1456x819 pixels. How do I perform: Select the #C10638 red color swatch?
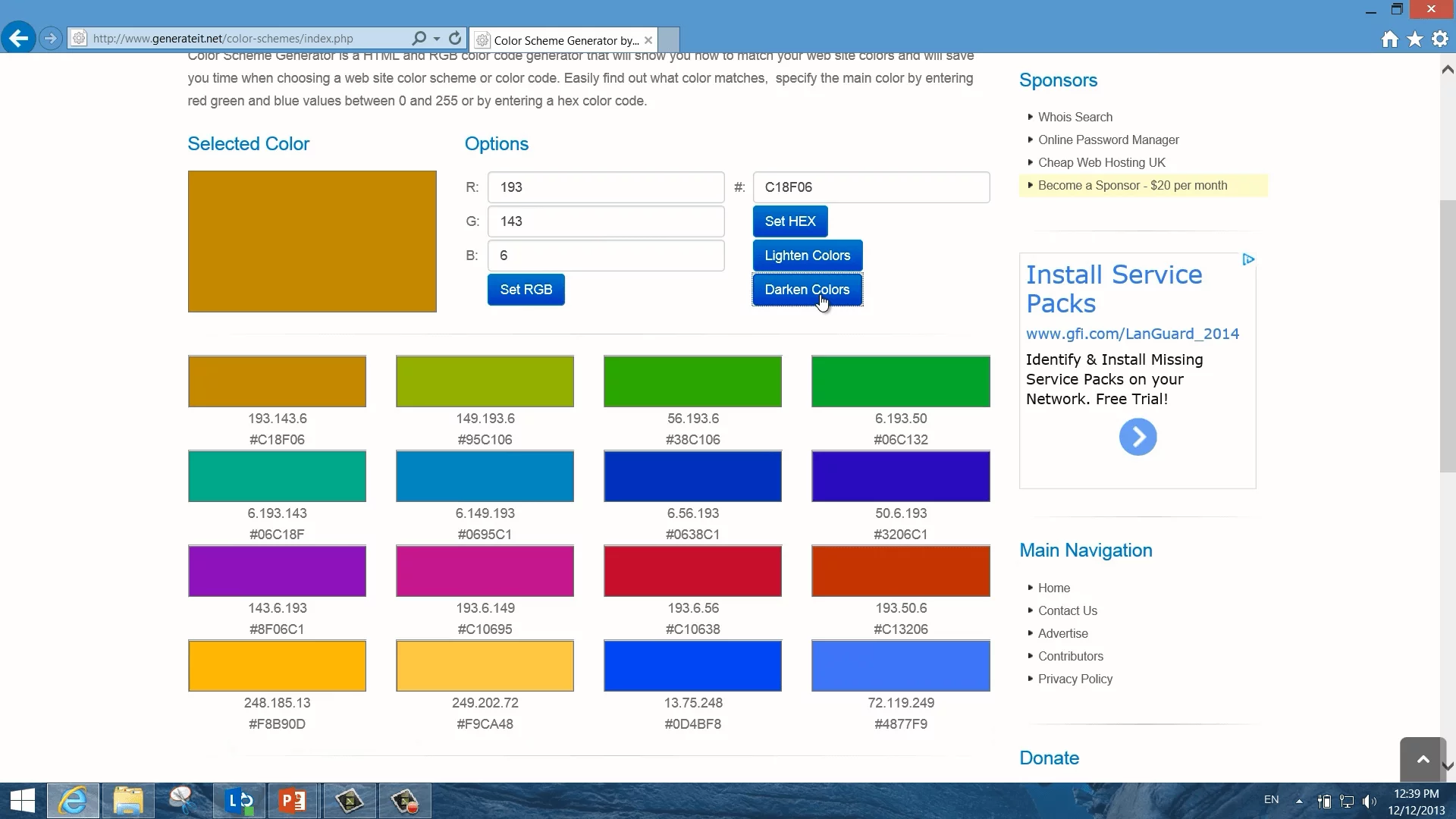[x=692, y=571]
